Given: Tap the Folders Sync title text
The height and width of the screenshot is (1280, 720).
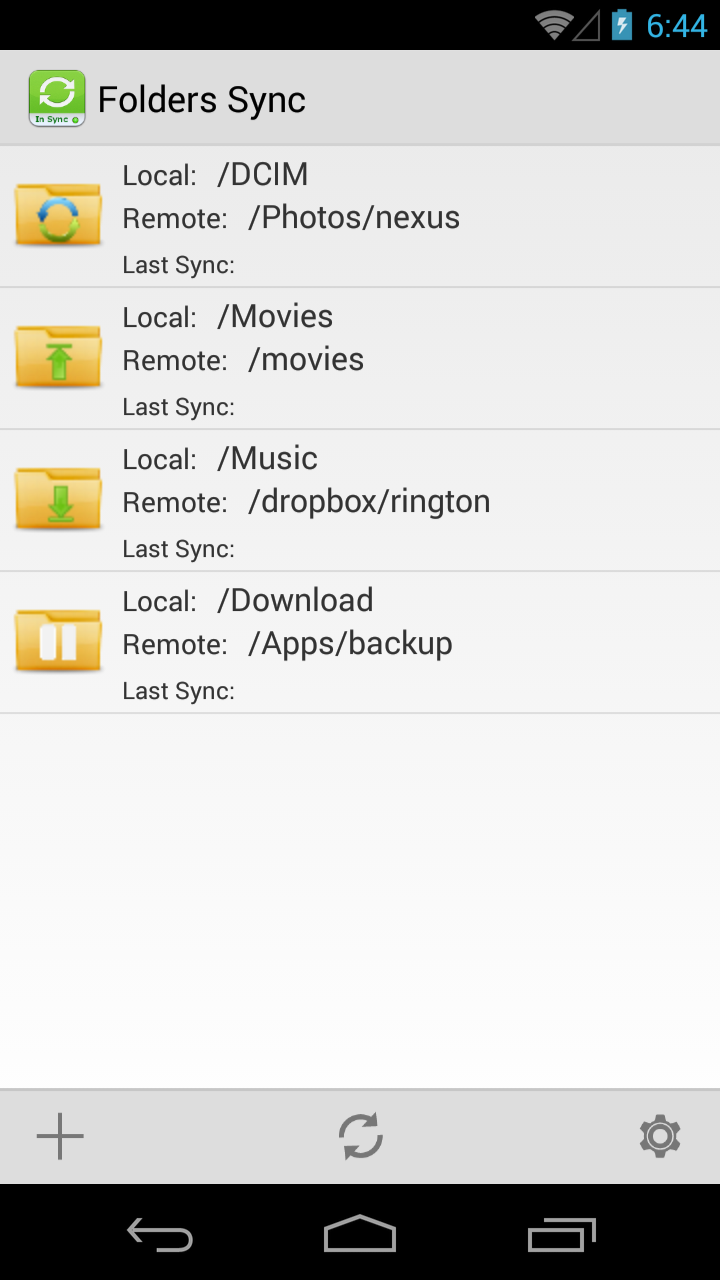Looking at the screenshot, I should tap(201, 98).
